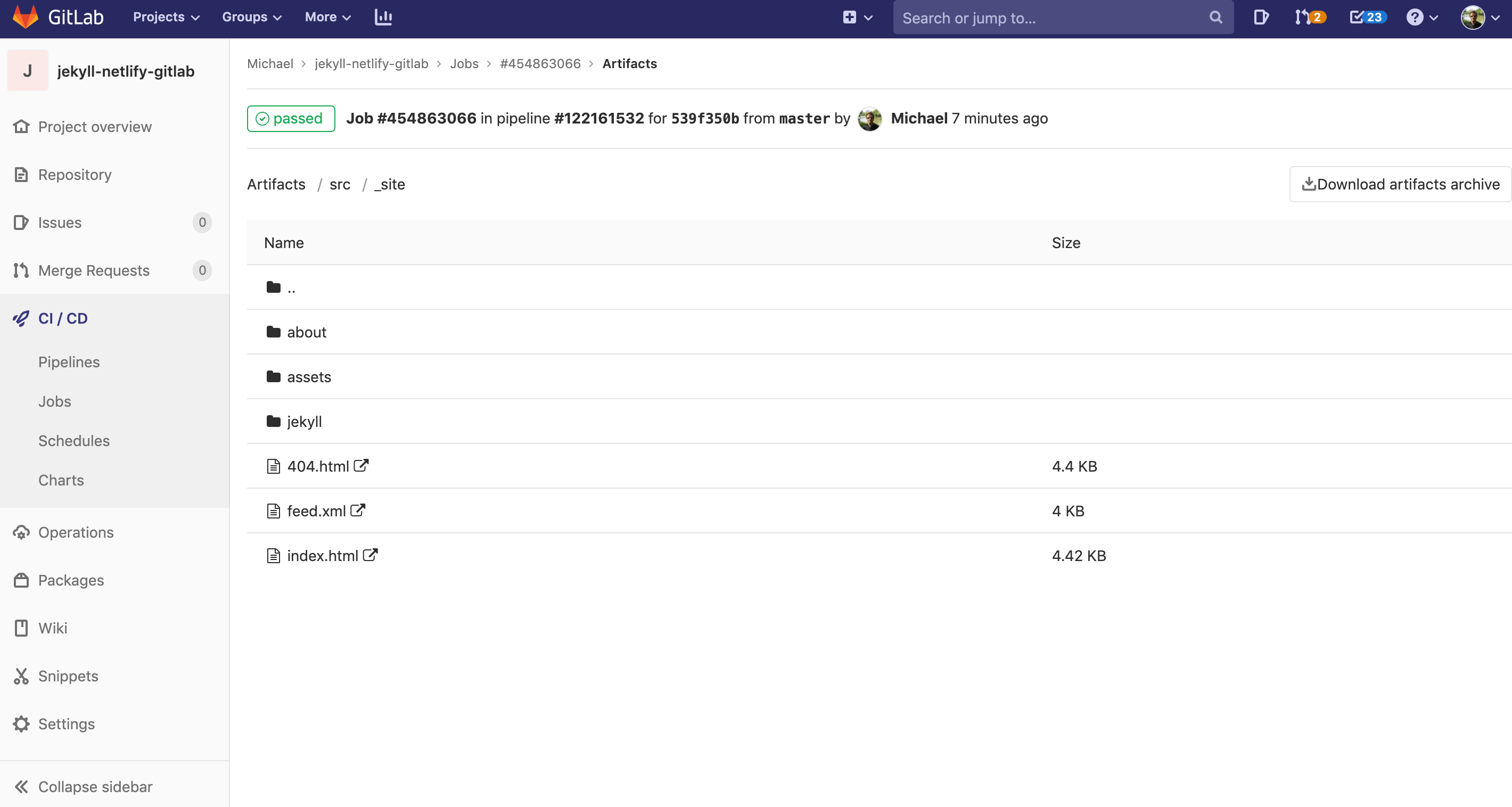Screen dimensions: 1512x807
Task: Click Download artifacts archive button
Action: tap(1399, 184)
